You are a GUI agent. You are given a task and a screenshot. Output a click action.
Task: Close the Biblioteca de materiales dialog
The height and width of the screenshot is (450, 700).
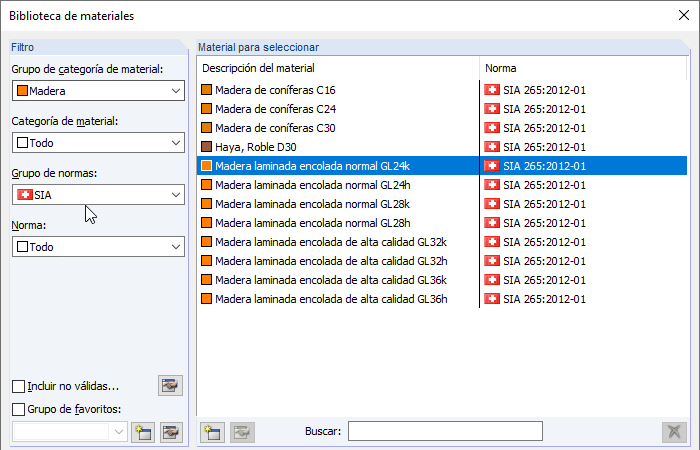(x=681, y=15)
